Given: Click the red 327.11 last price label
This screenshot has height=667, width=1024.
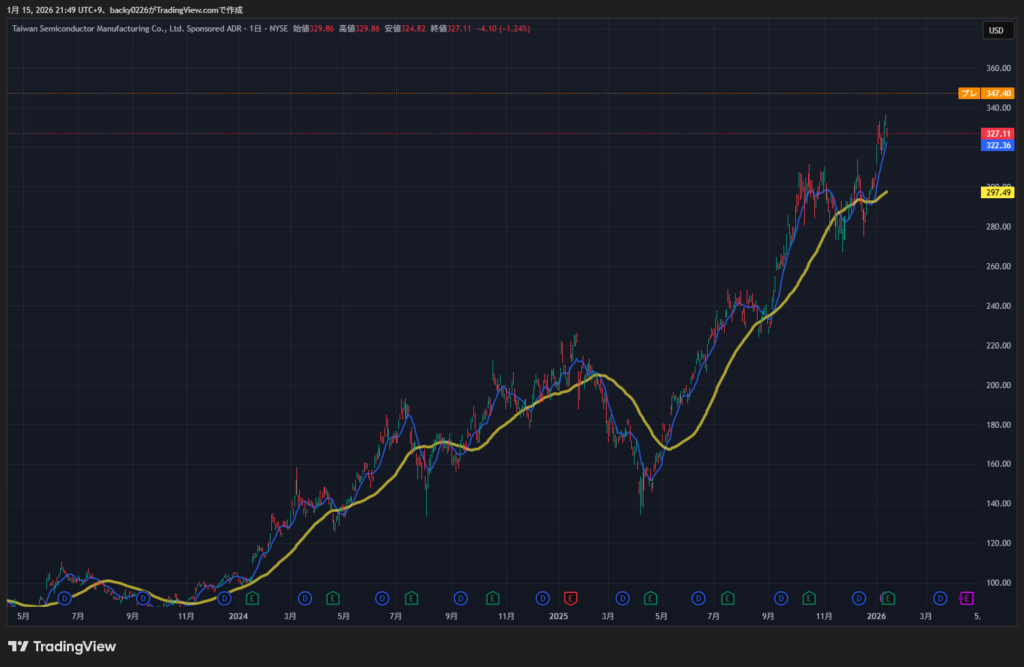Looking at the screenshot, I should click(x=998, y=133).
